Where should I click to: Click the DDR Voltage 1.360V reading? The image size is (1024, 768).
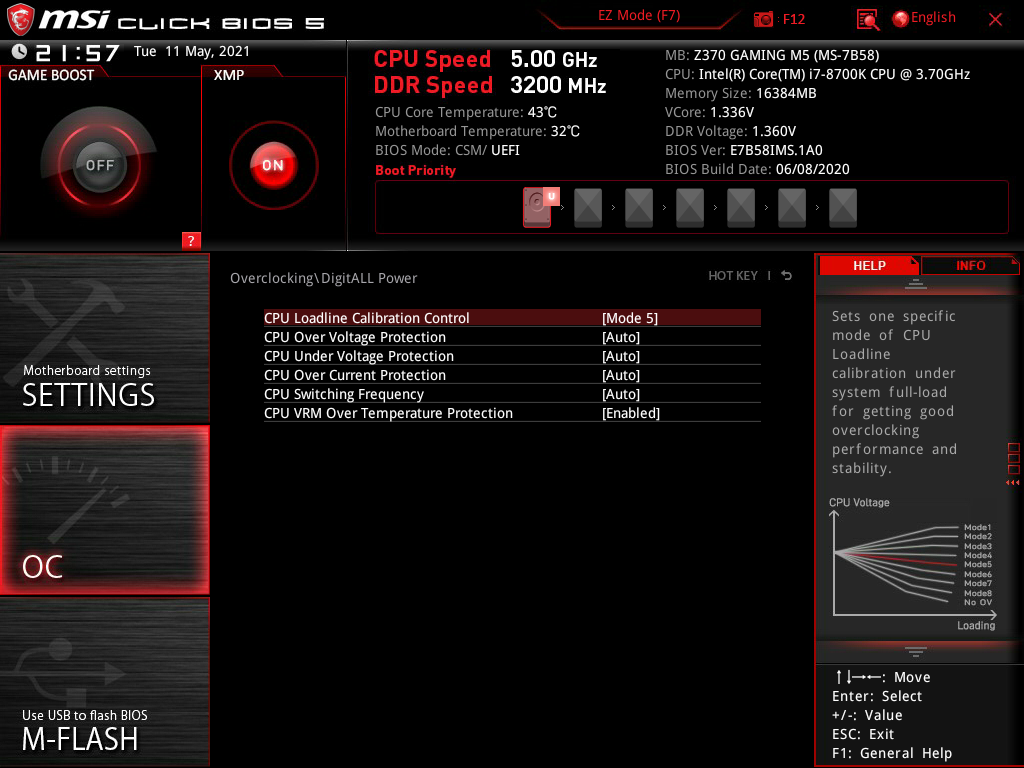click(x=730, y=131)
